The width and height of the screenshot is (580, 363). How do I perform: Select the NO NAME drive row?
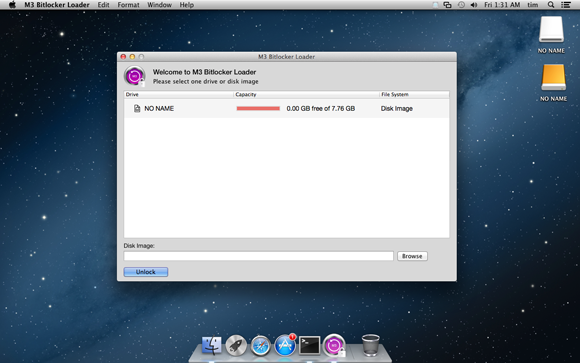tap(287, 108)
